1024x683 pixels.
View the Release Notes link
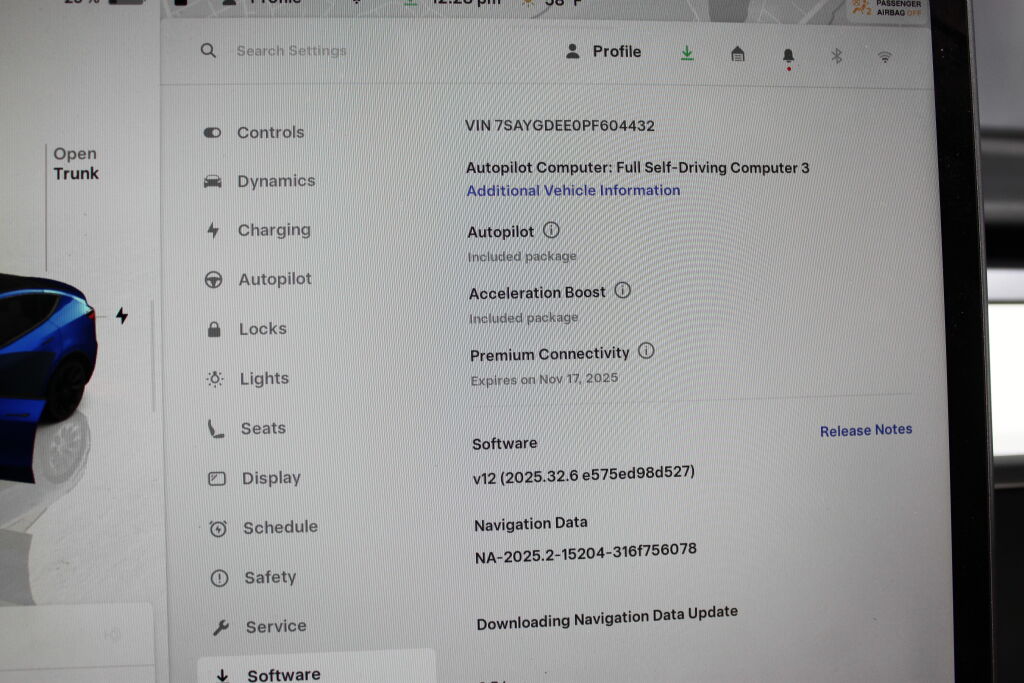[x=865, y=430]
